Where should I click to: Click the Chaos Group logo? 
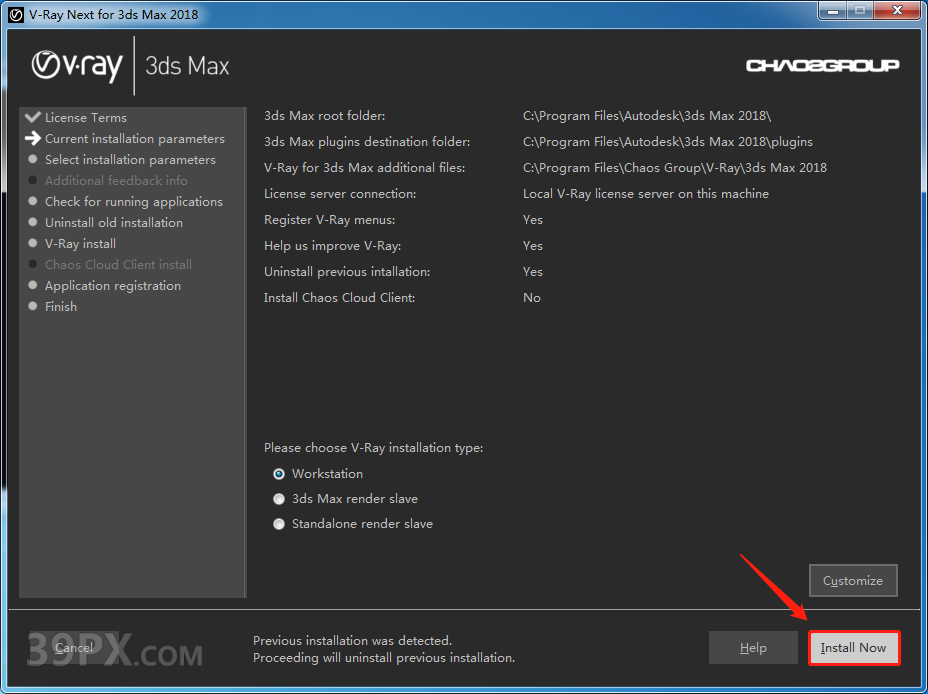(x=823, y=65)
